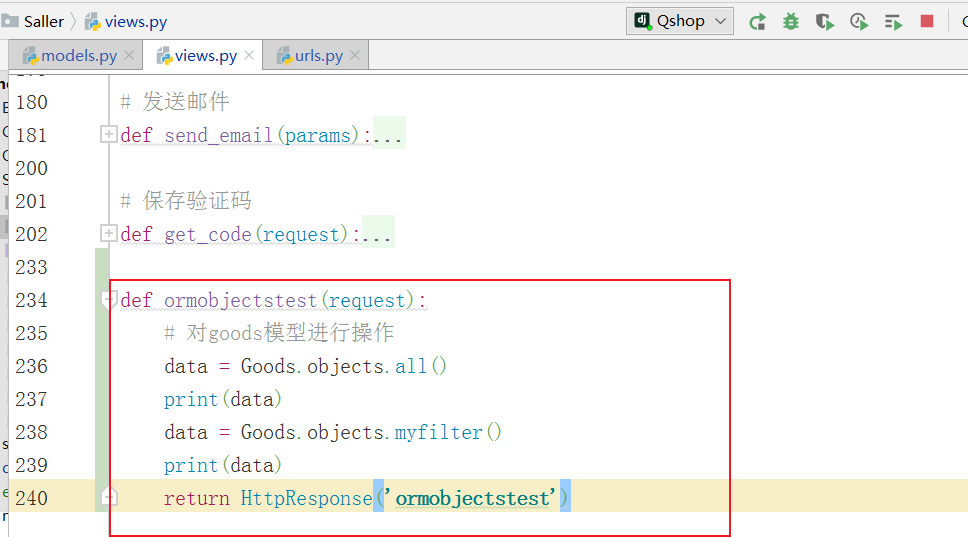
Task: Click the comment '# 保存验证码'
Action: (x=186, y=201)
